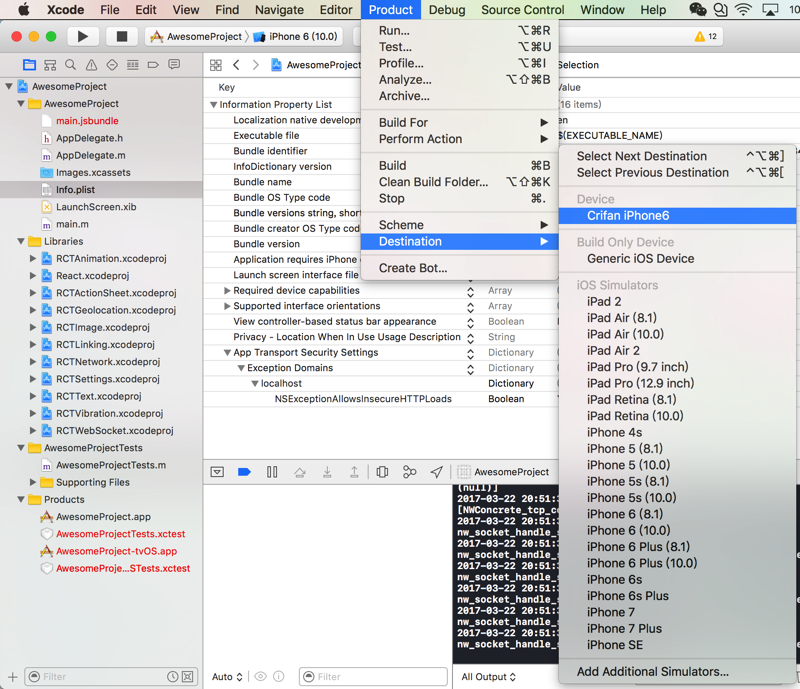Click the Step over icon

[x=300, y=472]
